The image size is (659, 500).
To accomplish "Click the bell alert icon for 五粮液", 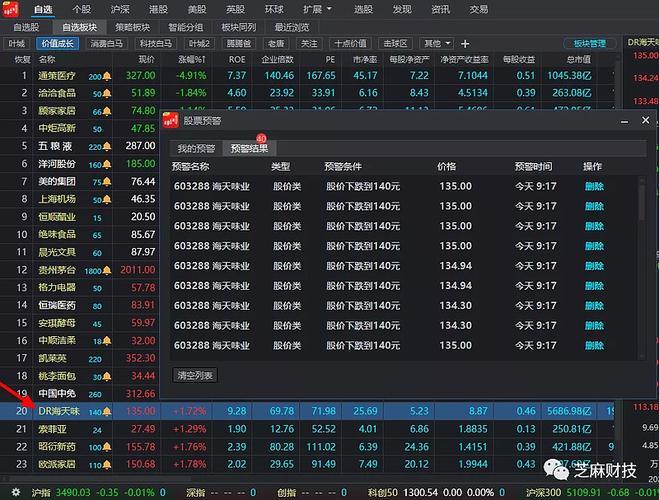I will pos(107,147).
